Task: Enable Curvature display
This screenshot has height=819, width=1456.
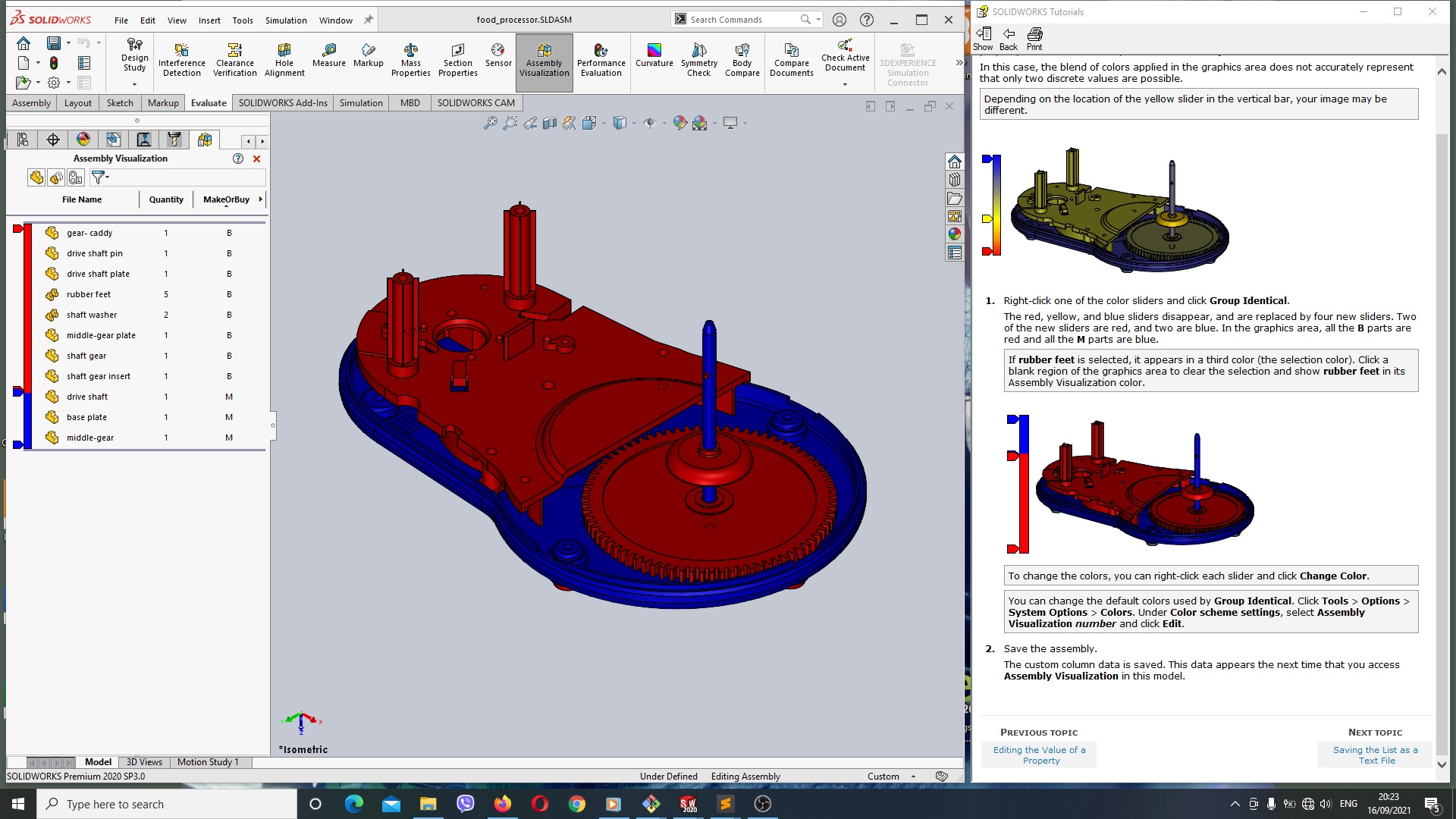Action: click(x=654, y=56)
